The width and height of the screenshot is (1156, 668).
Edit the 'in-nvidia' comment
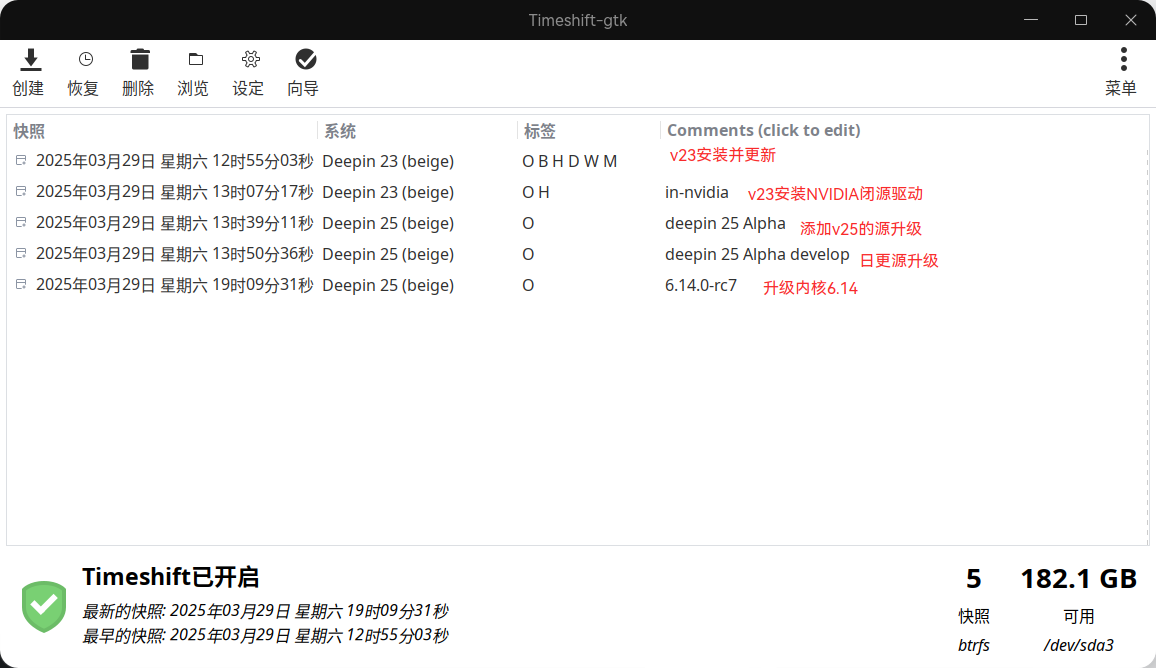coord(697,192)
